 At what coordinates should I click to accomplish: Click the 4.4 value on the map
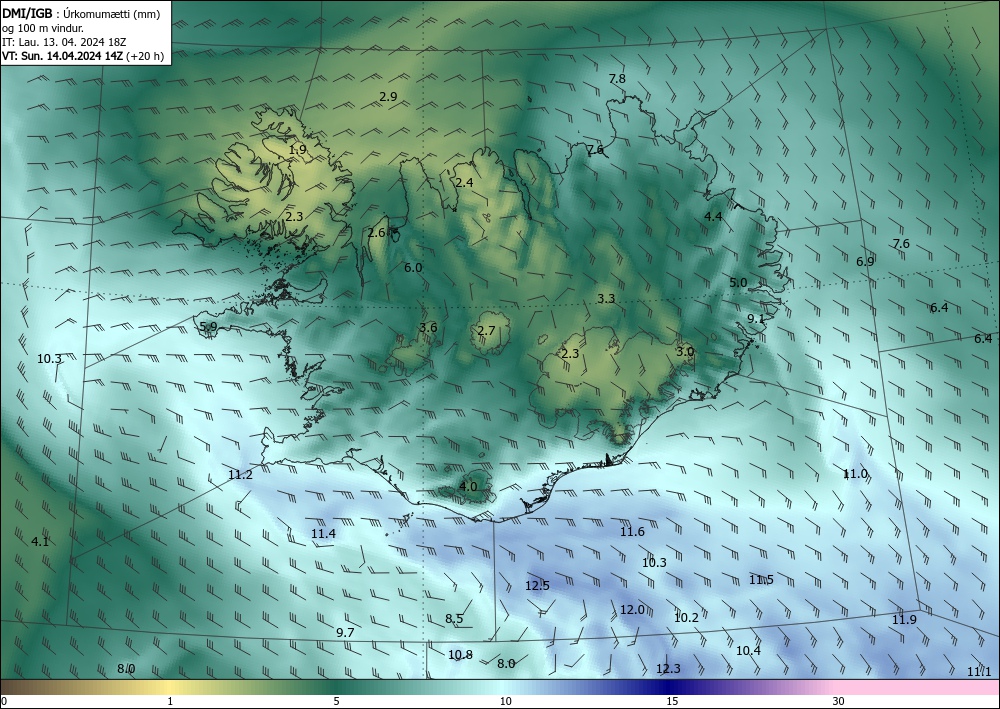click(713, 217)
